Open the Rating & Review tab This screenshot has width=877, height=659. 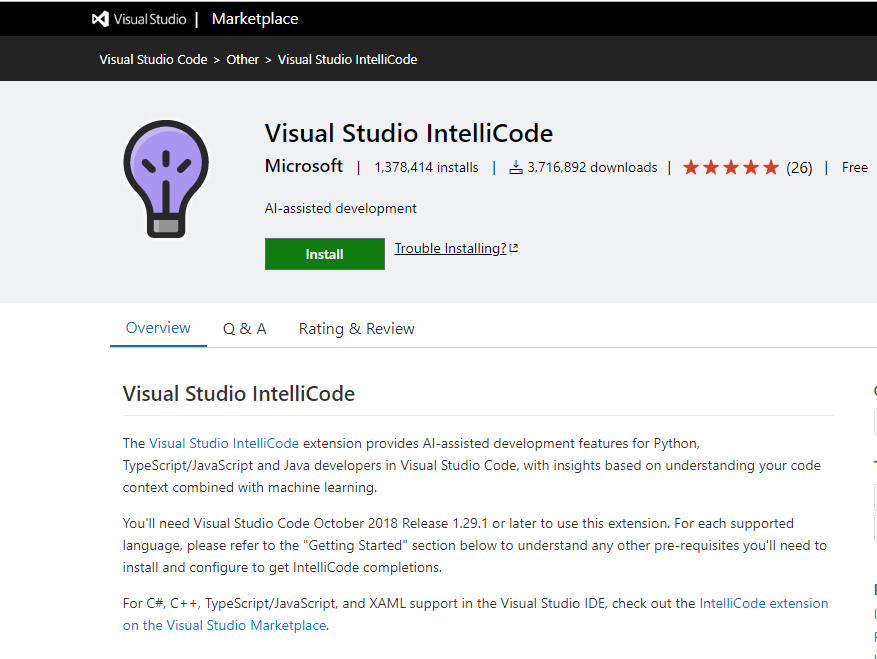click(x=356, y=329)
